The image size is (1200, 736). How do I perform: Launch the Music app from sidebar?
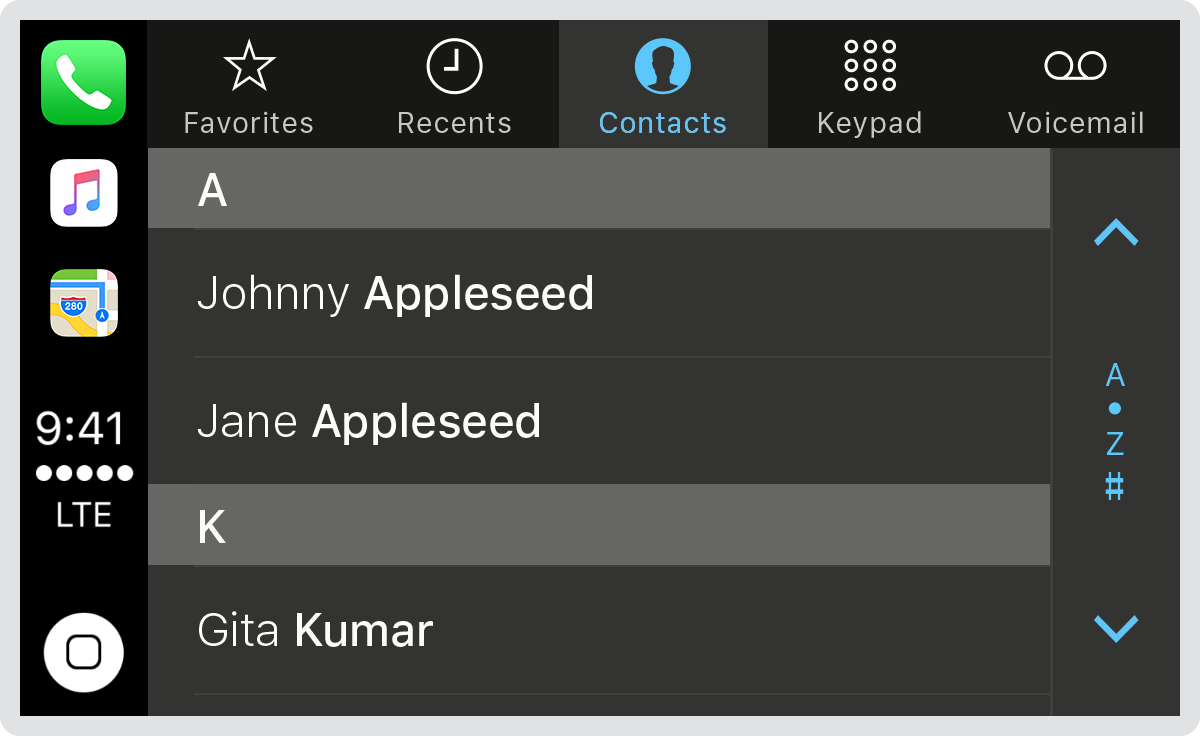click(84, 193)
